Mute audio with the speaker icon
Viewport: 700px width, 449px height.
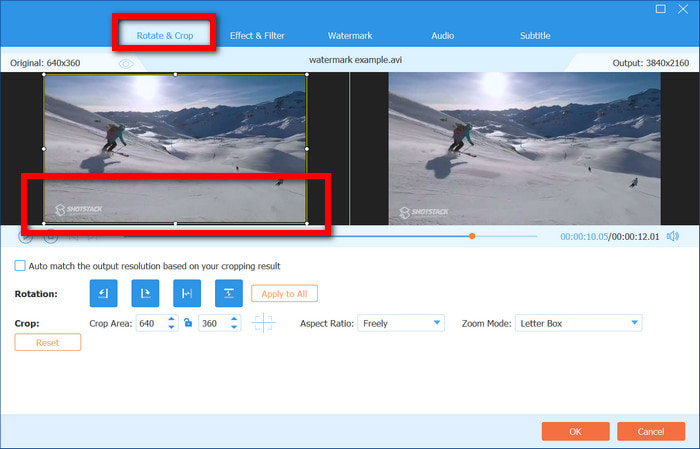673,236
